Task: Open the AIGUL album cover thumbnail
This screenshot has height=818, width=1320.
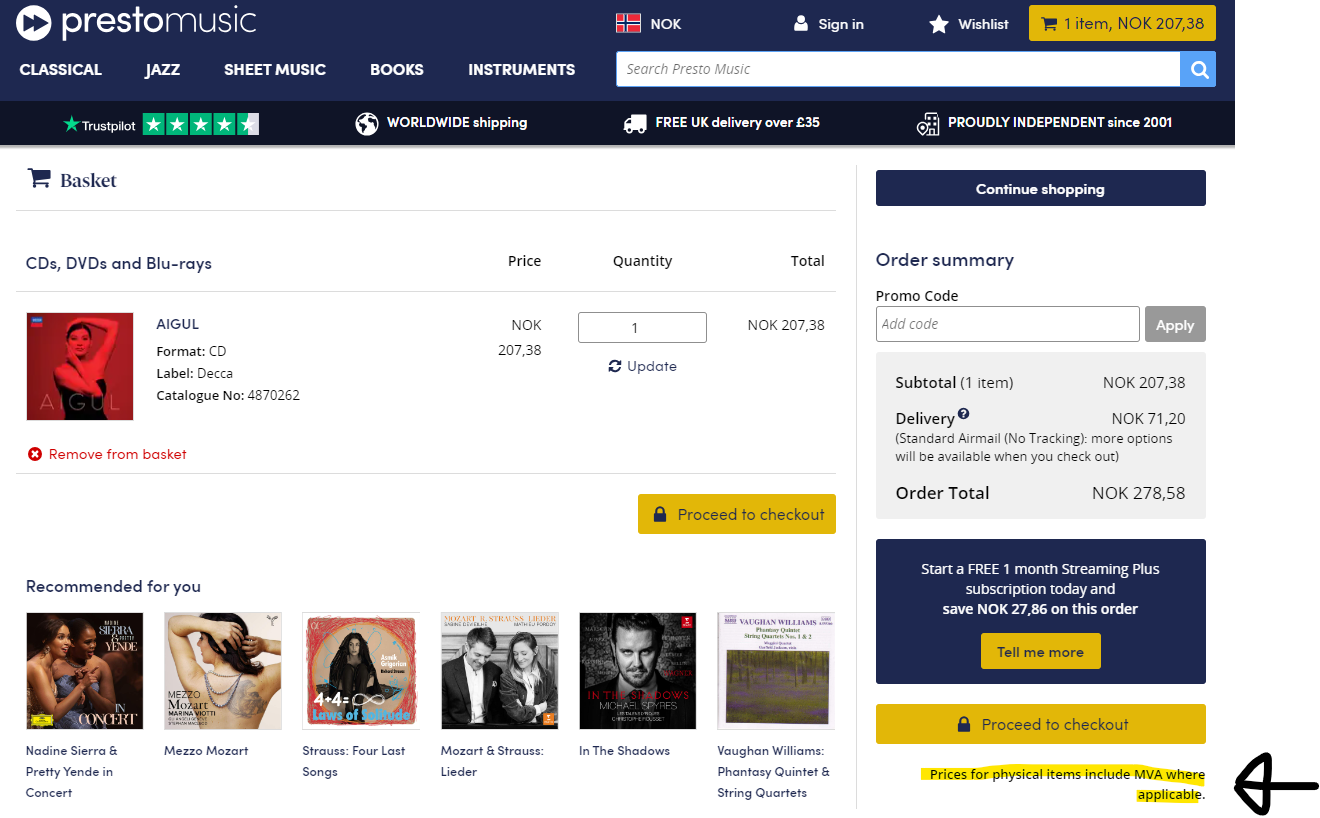Action: pos(80,366)
